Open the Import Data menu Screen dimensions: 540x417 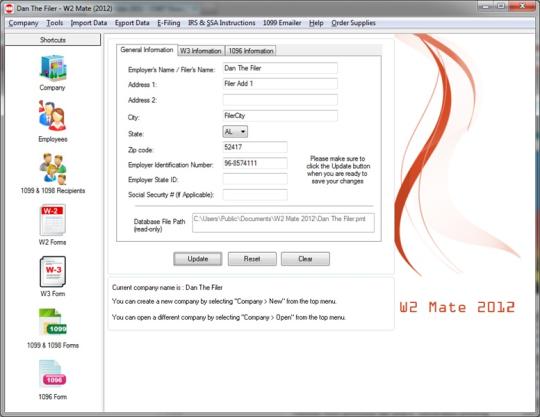pos(89,23)
